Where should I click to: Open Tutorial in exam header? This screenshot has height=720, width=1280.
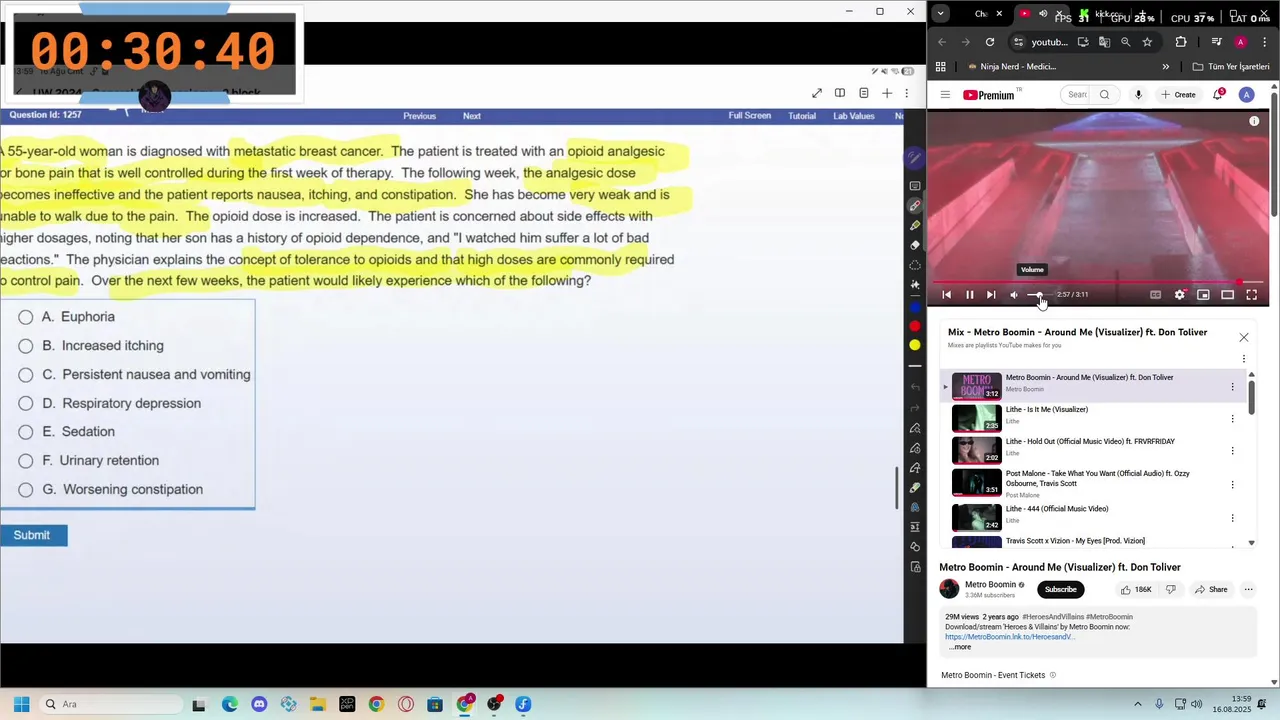pyautogui.click(x=802, y=116)
